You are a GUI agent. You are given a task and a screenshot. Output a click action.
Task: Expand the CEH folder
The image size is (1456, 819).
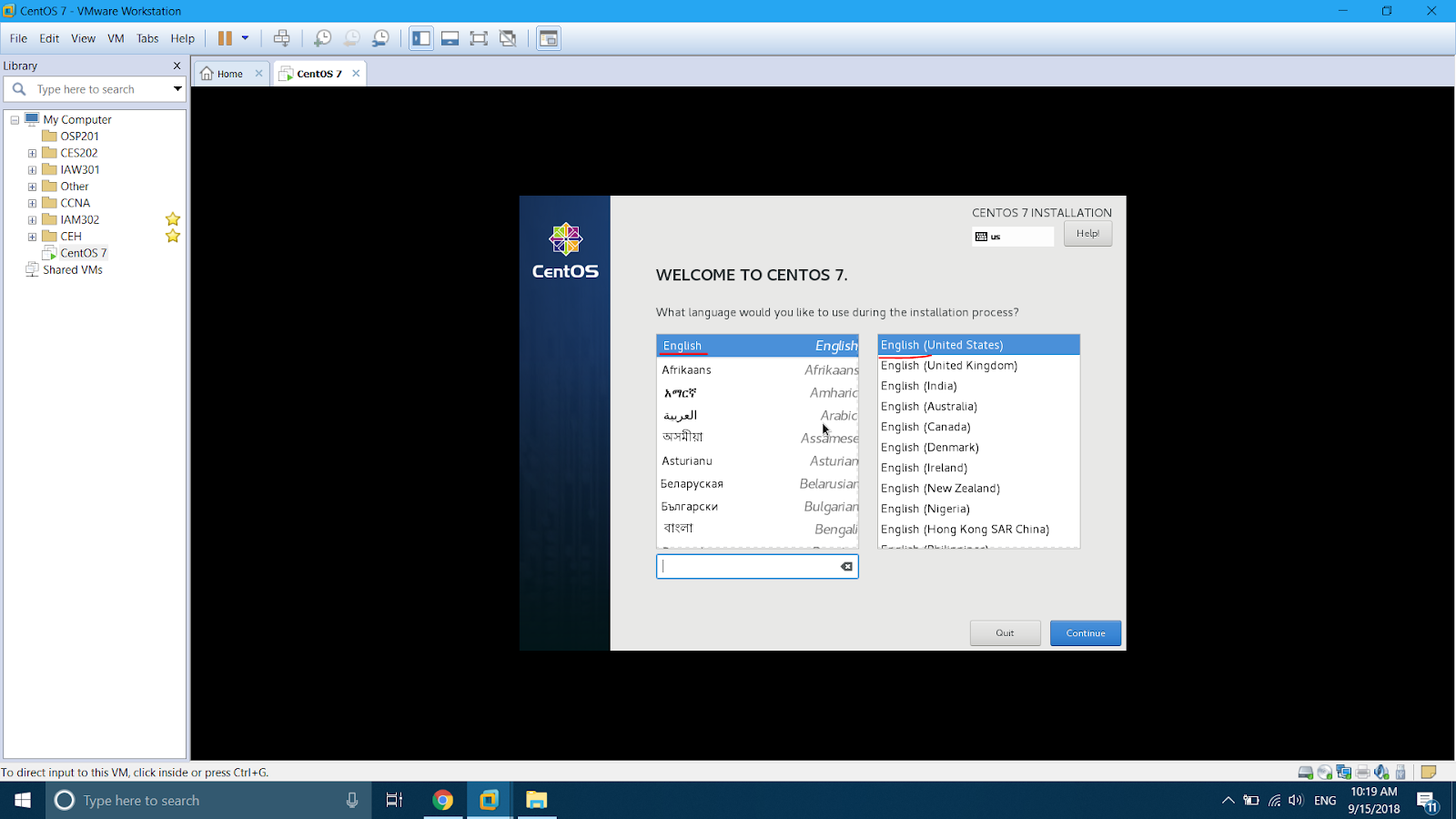pos(32,237)
